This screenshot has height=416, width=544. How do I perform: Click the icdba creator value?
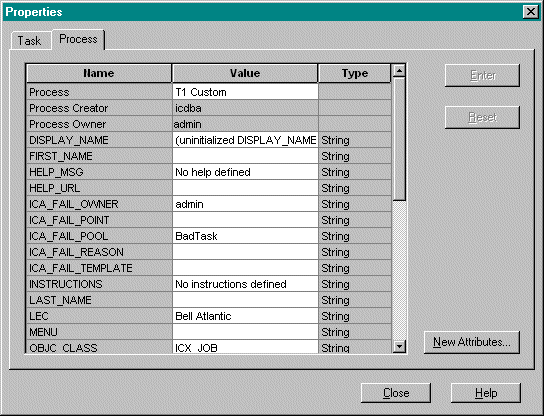pos(245,108)
